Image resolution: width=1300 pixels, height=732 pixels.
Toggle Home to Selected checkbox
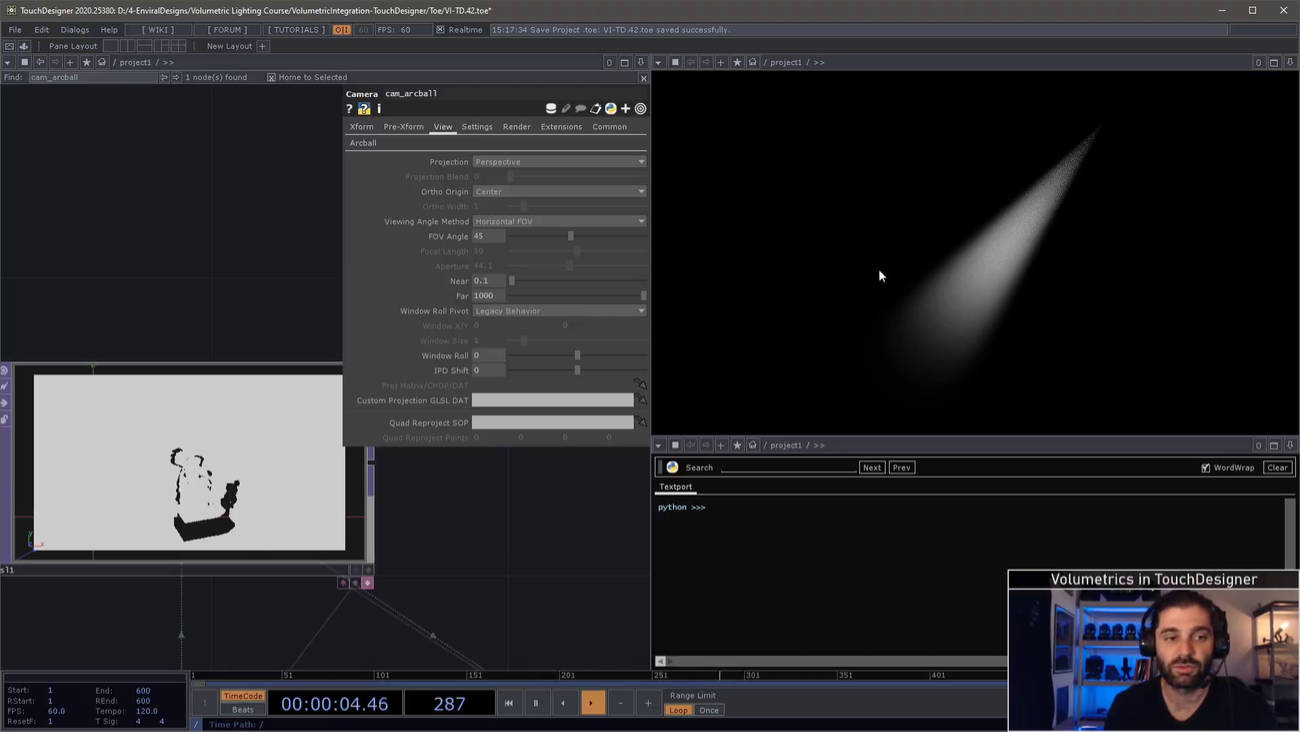click(x=271, y=77)
